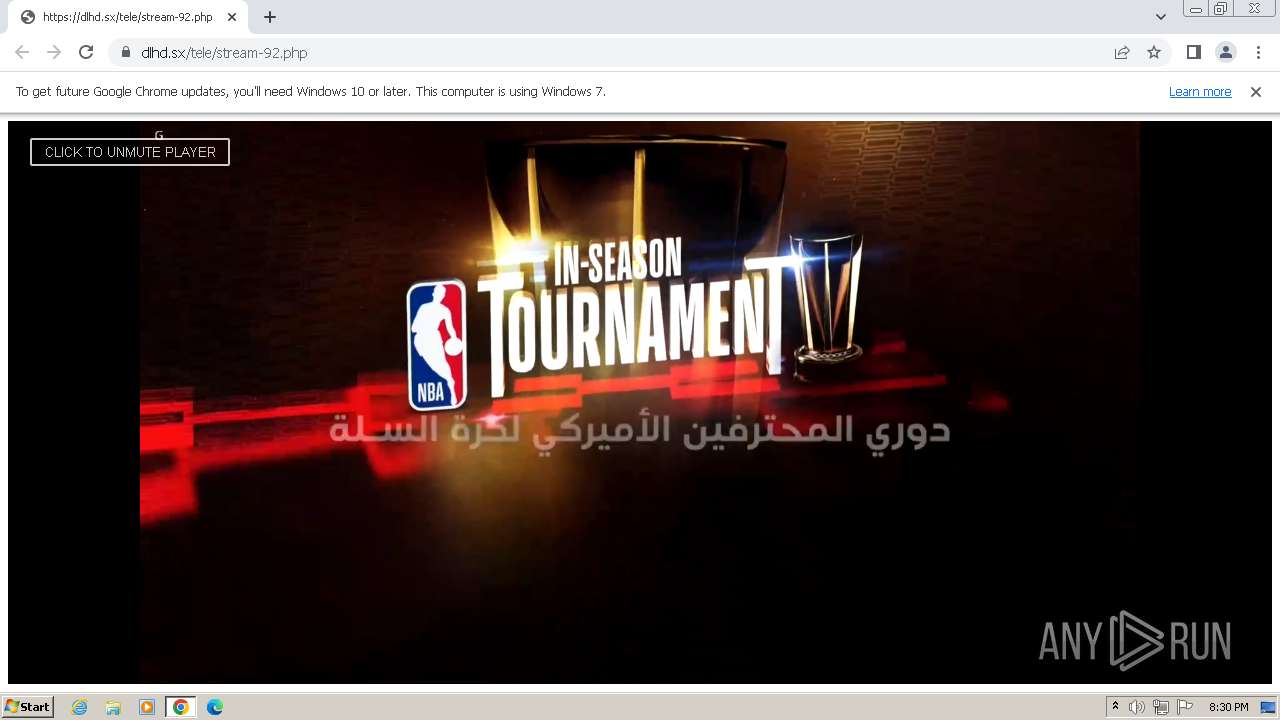This screenshot has height=720, width=1280.
Task: Click the NBA tournament video frame
Action: [640, 402]
